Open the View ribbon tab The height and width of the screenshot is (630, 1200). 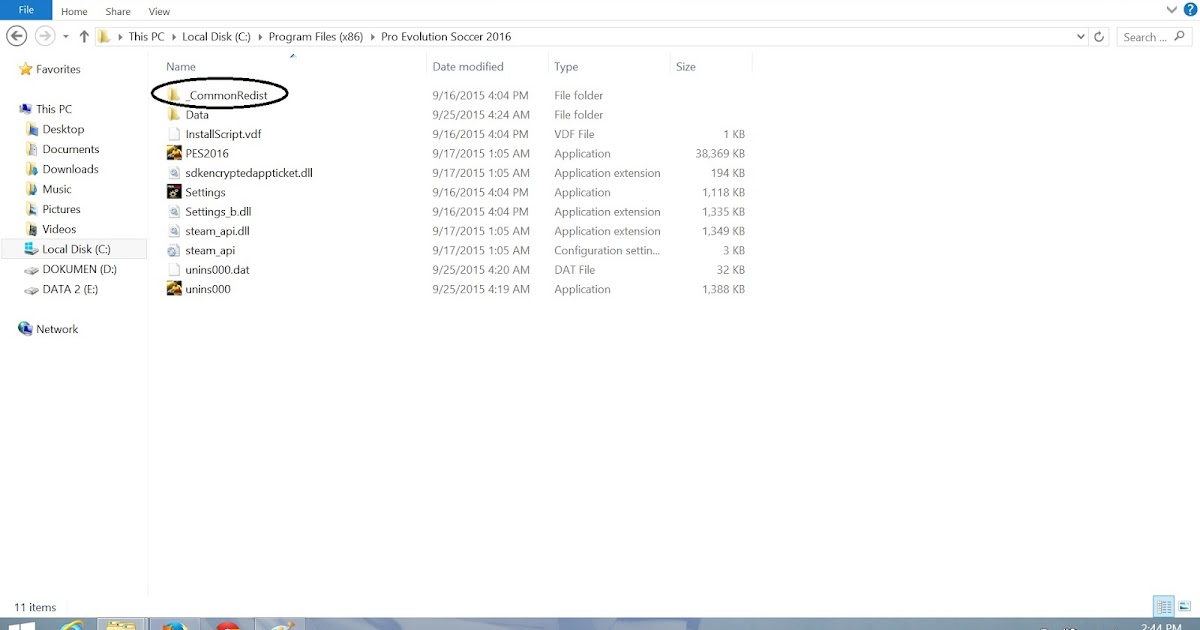pos(159,11)
